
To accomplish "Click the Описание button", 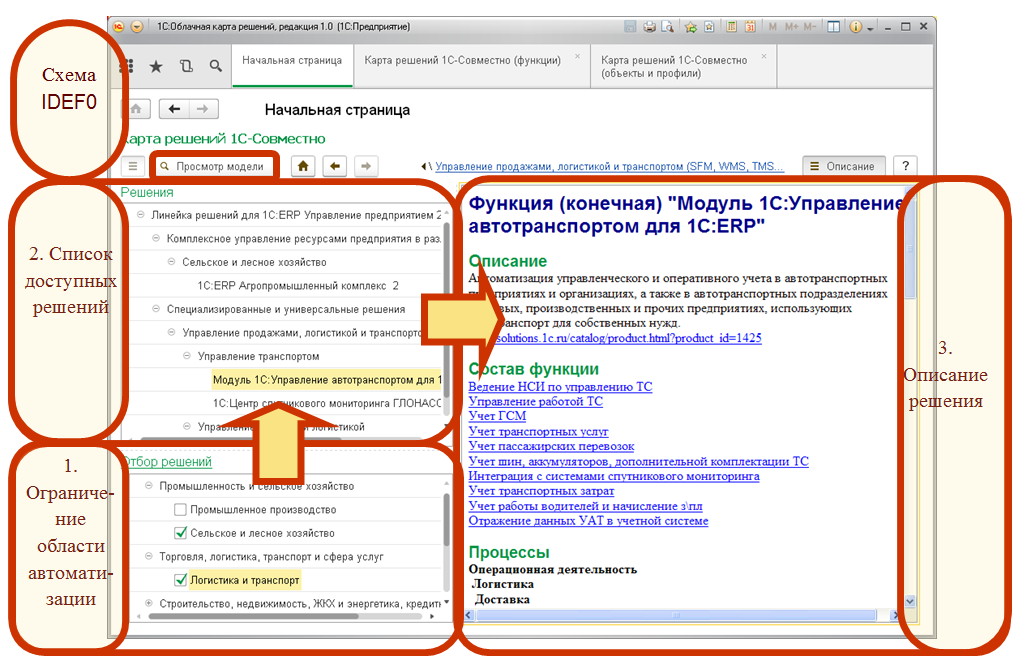I will point(843,166).
